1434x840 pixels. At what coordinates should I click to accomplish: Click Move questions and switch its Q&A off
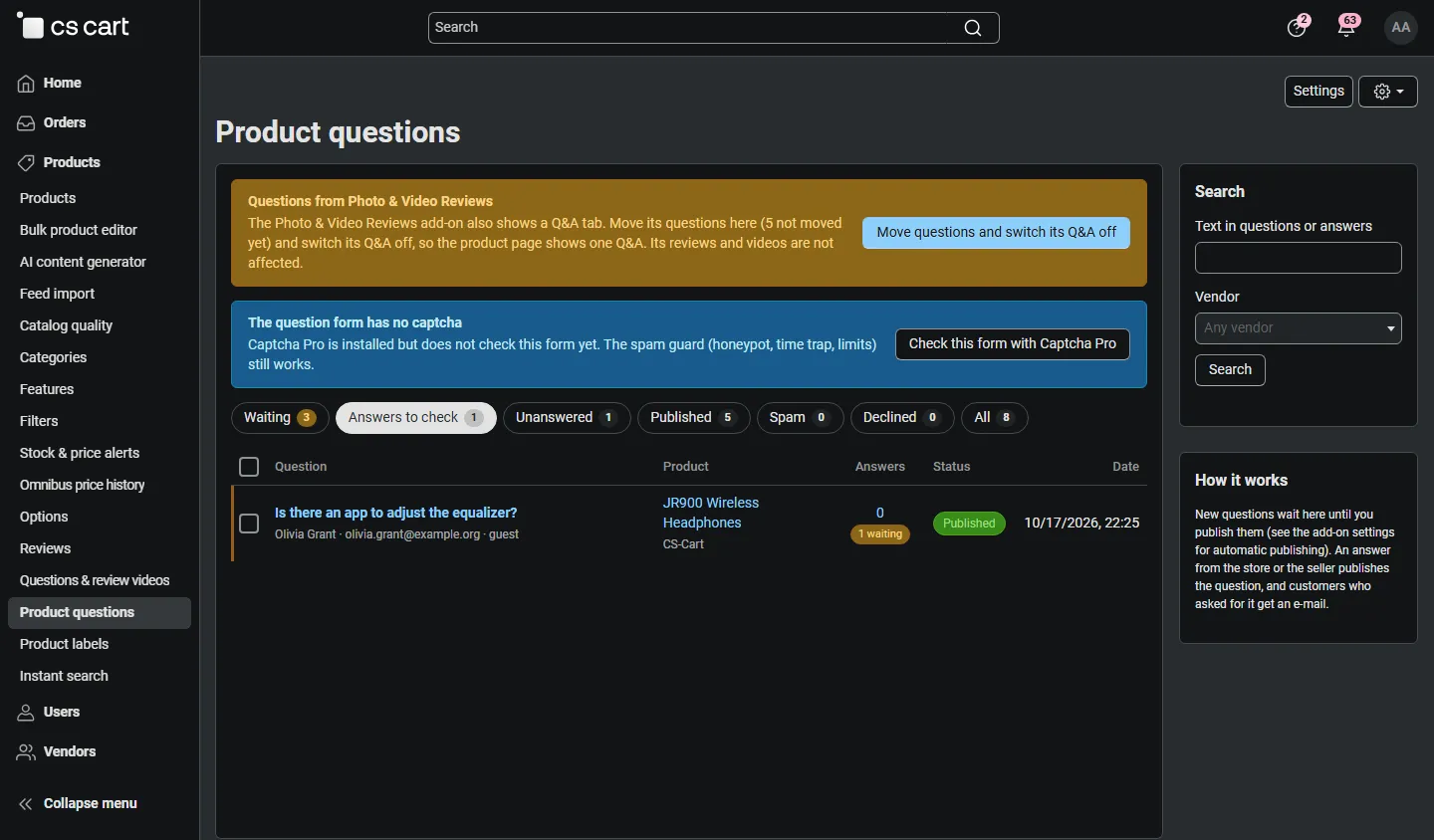coord(996,233)
